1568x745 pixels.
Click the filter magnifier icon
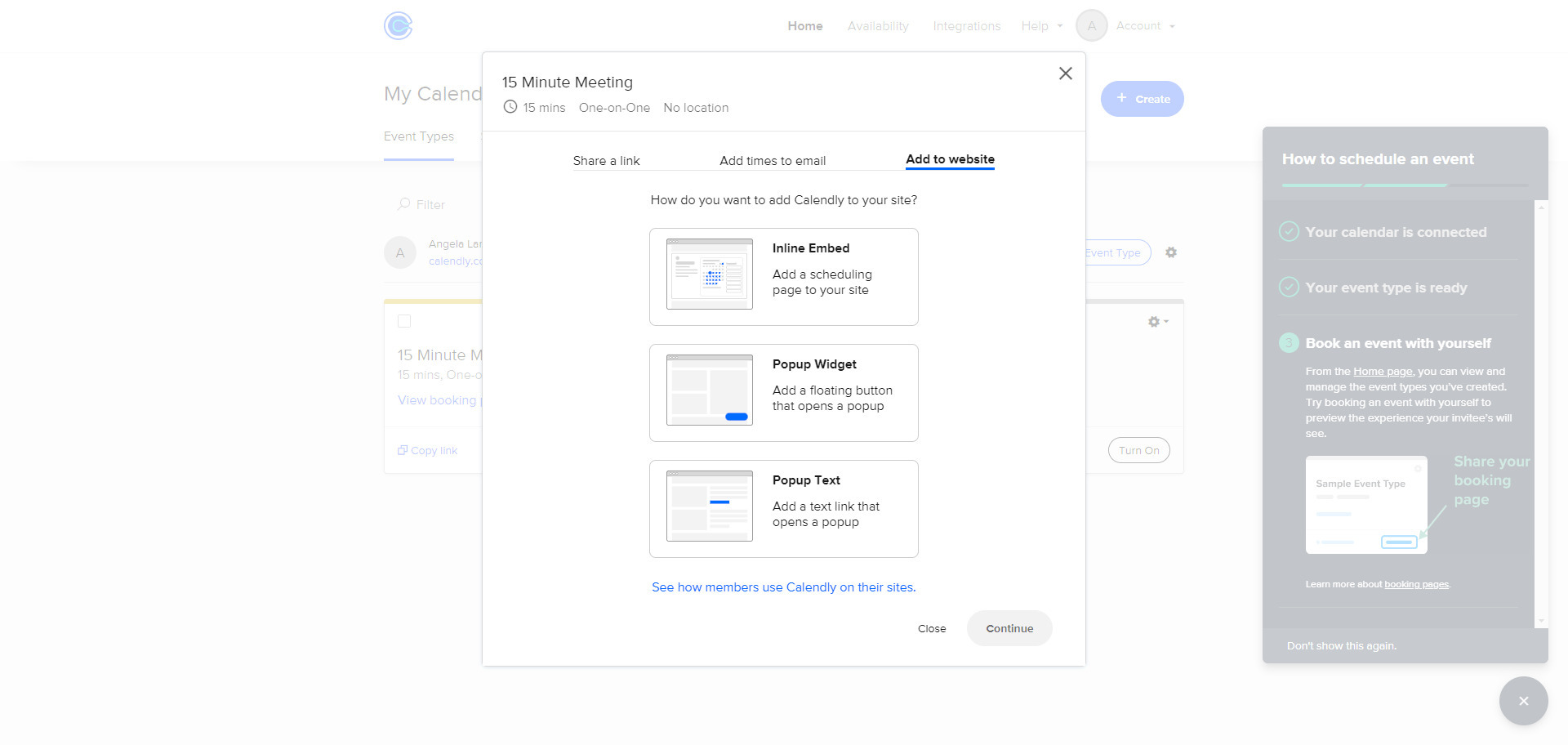tap(403, 204)
